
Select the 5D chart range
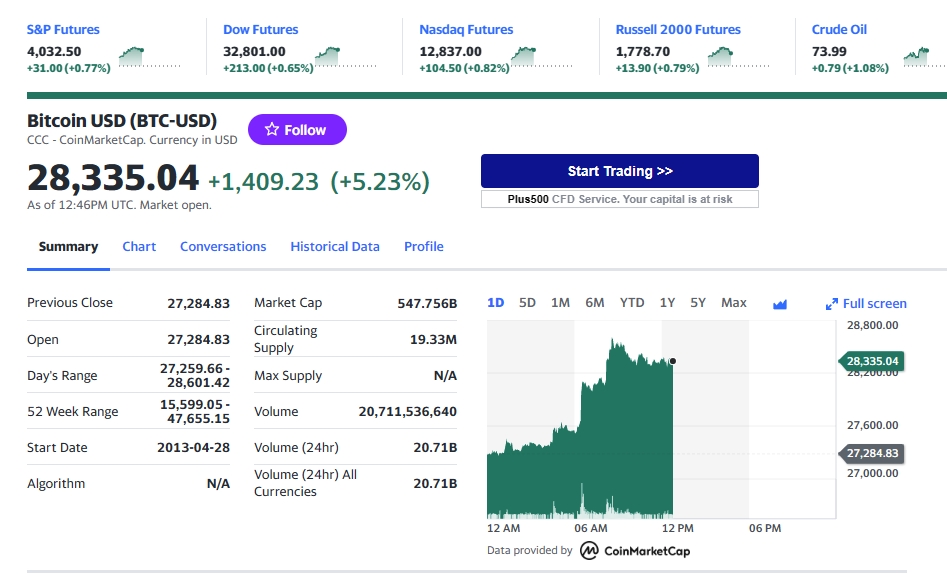(527, 303)
